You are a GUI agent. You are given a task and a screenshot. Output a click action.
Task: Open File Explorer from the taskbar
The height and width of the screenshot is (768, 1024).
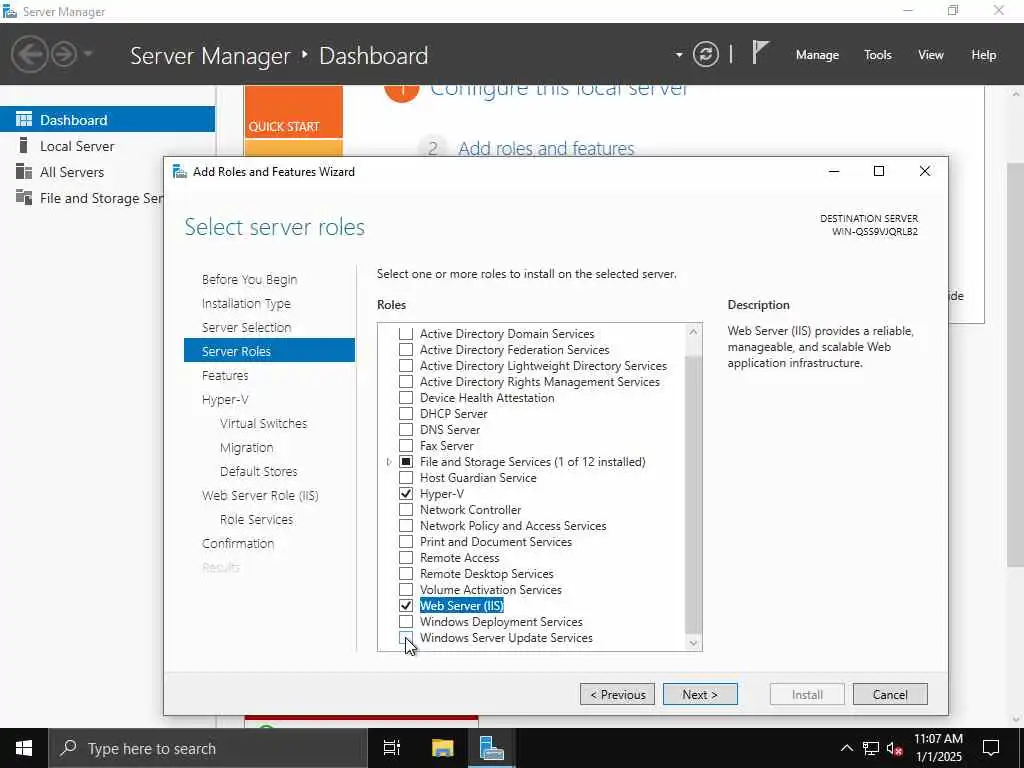click(x=442, y=748)
